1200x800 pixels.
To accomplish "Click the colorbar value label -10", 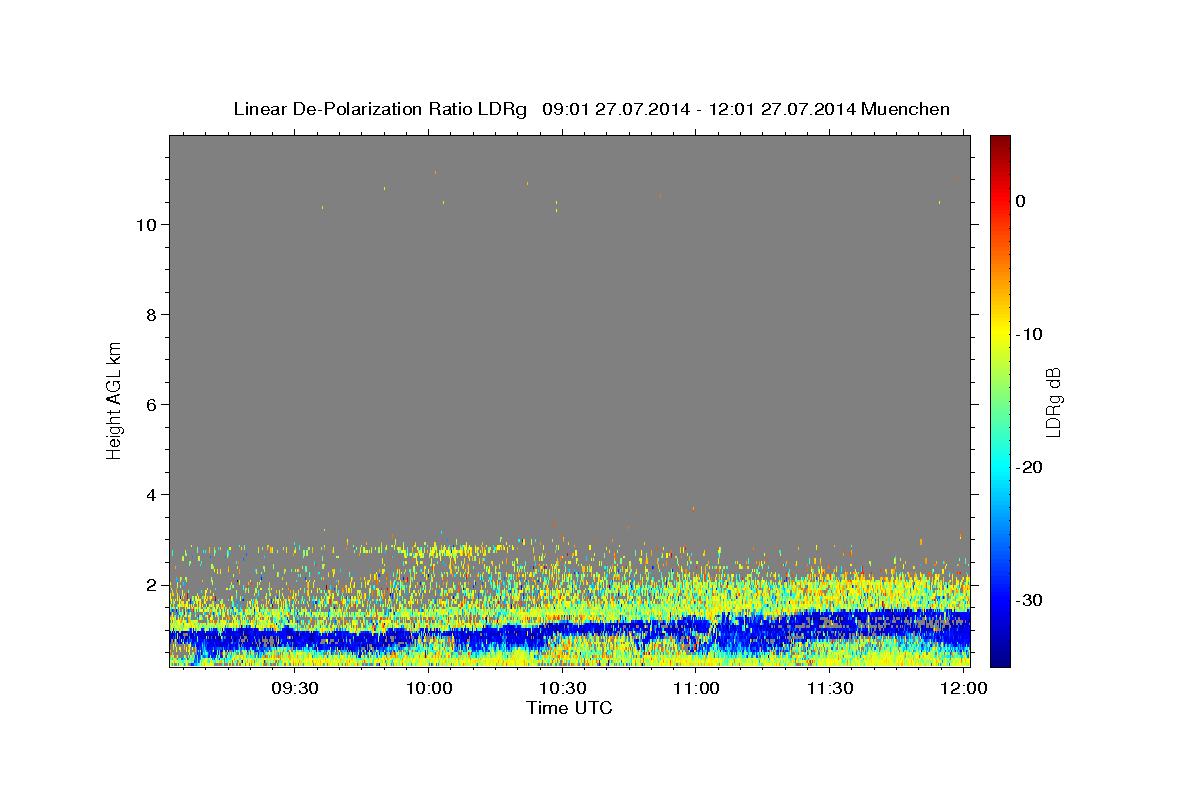I will coord(1030,334).
